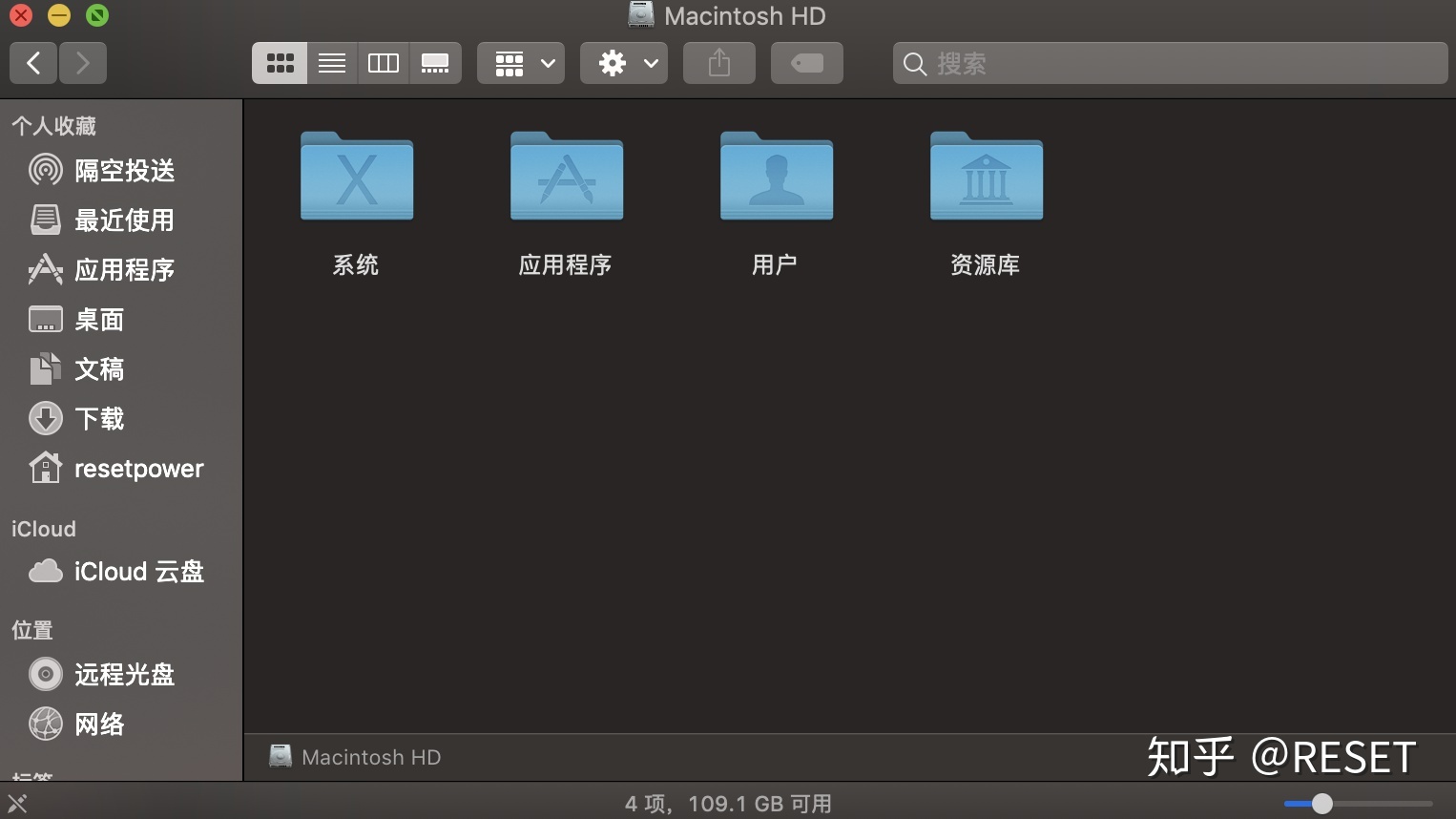Viewport: 1456px width, 819px height.
Task: Open 最近使用 in the sidebar
Action: (121, 220)
